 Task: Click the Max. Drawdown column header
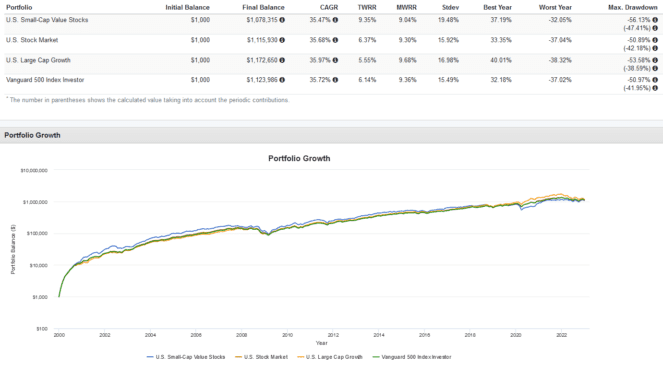pyautogui.click(x=633, y=7)
